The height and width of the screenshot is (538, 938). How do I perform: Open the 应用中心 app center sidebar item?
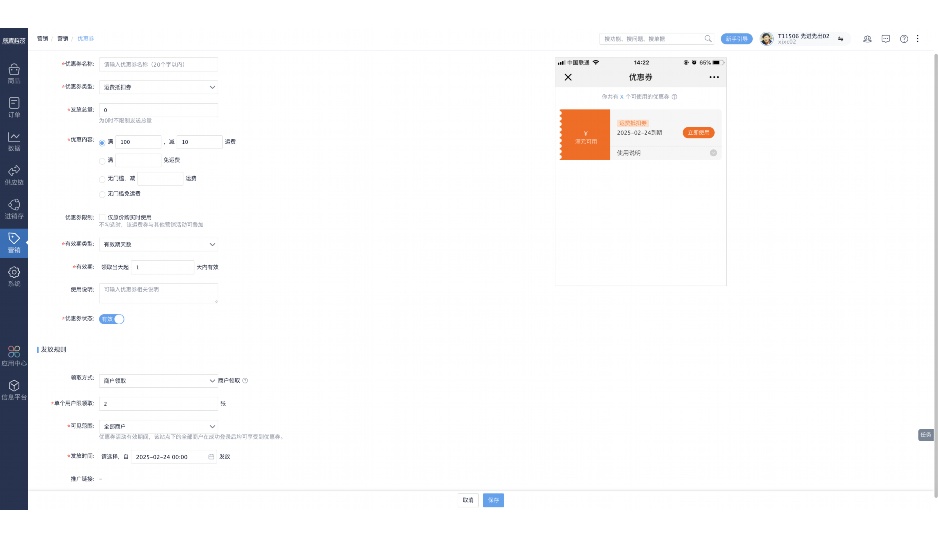(x=14, y=355)
